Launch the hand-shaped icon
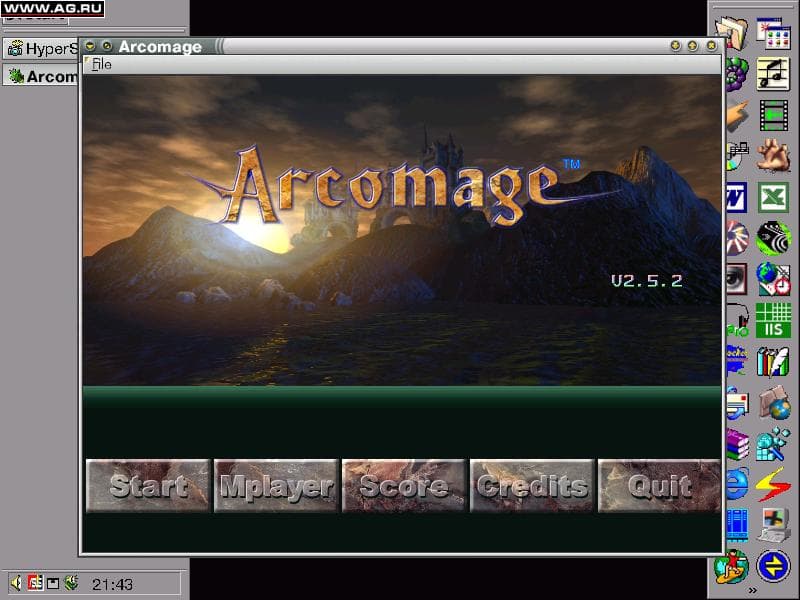 (773, 156)
